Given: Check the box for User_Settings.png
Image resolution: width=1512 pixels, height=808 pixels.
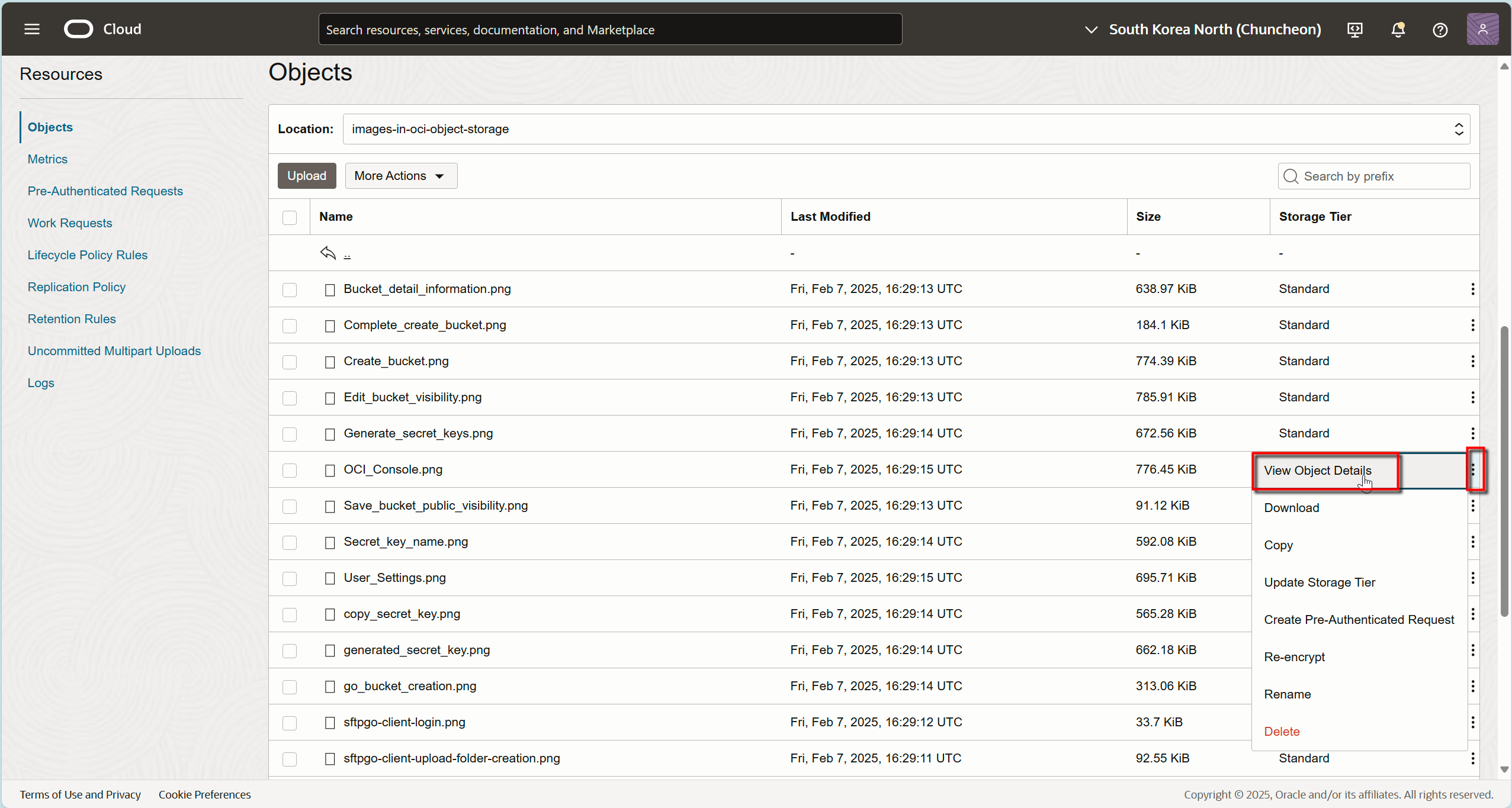Looking at the screenshot, I should (290, 578).
